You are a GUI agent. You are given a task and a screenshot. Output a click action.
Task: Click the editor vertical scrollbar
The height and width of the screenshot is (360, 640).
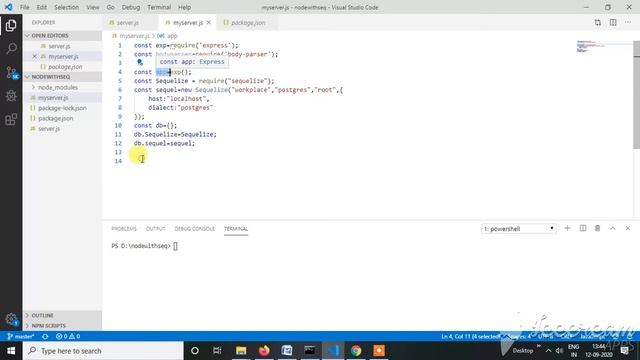(636, 96)
